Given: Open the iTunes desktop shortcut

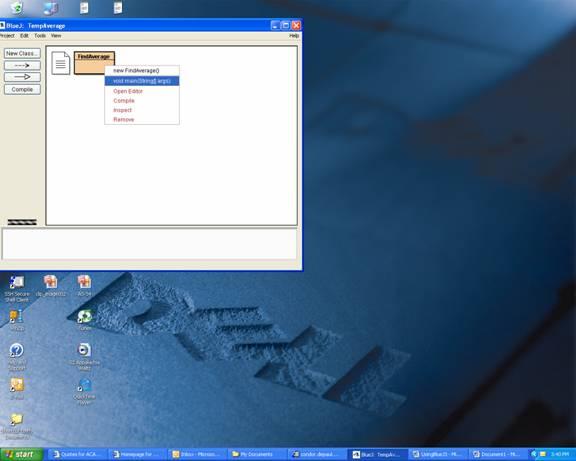Looking at the screenshot, I should (85, 320).
